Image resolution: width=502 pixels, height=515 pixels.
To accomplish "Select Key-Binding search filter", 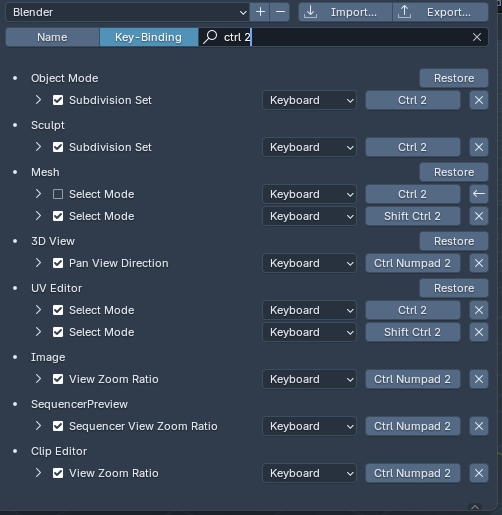I will tap(149, 37).
